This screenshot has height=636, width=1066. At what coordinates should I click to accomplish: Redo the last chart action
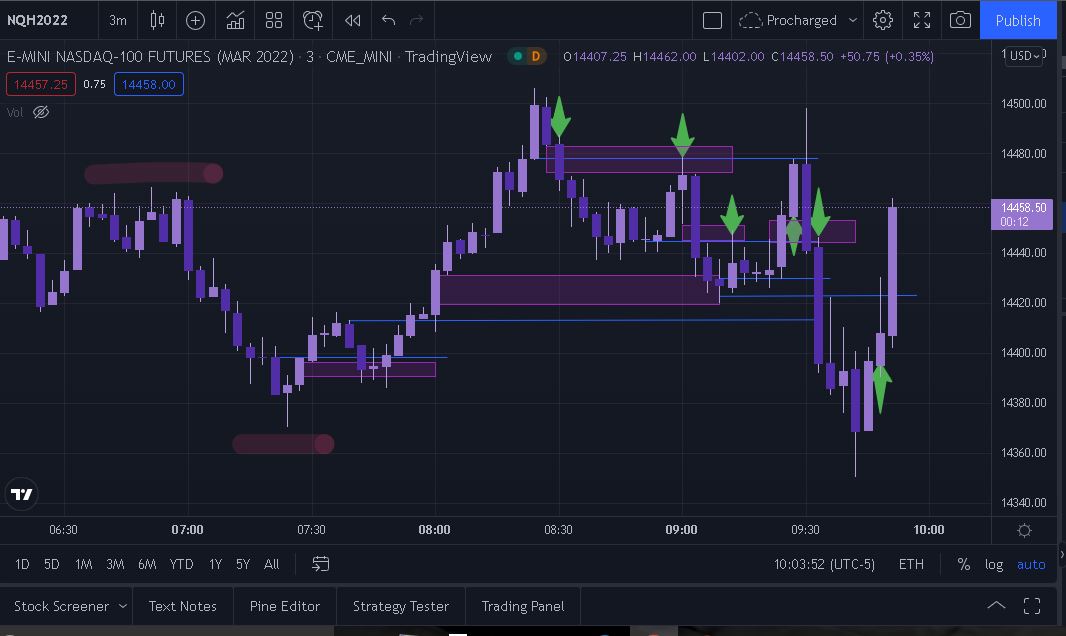pyautogui.click(x=417, y=20)
